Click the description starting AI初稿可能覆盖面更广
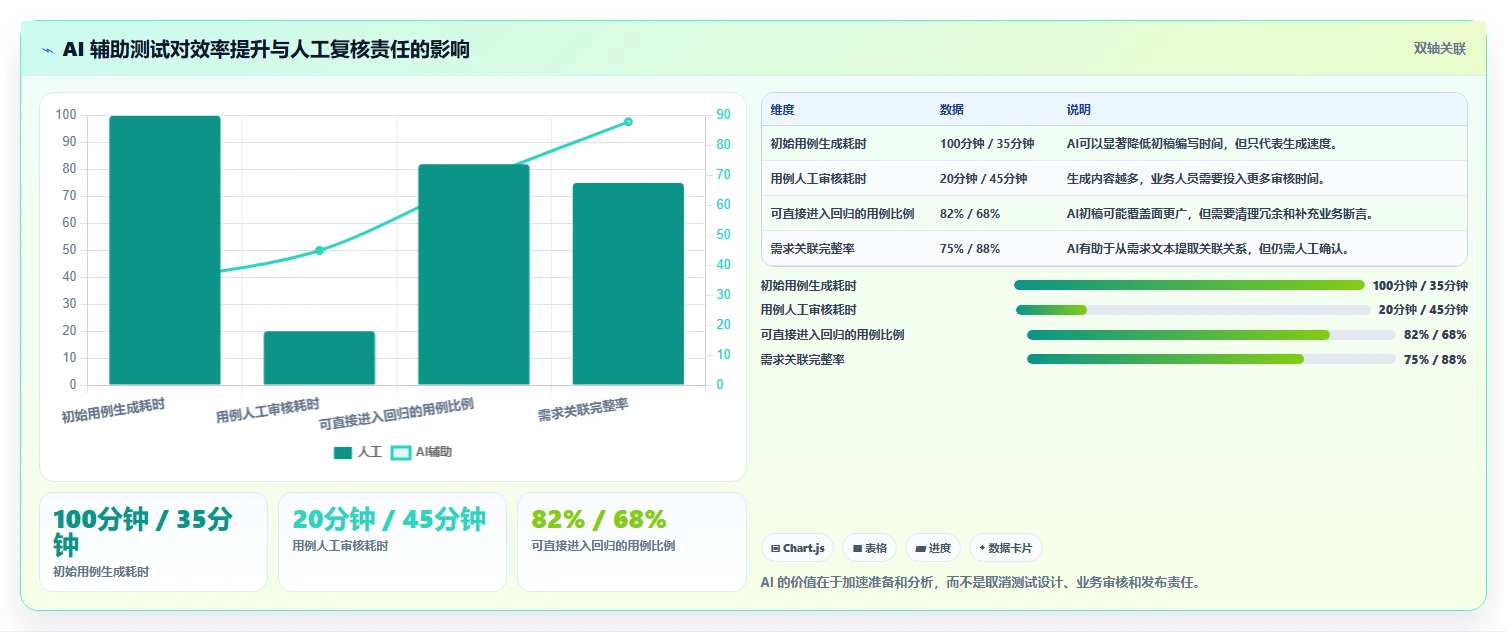The height and width of the screenshot is (632, 1507). 1220,214
